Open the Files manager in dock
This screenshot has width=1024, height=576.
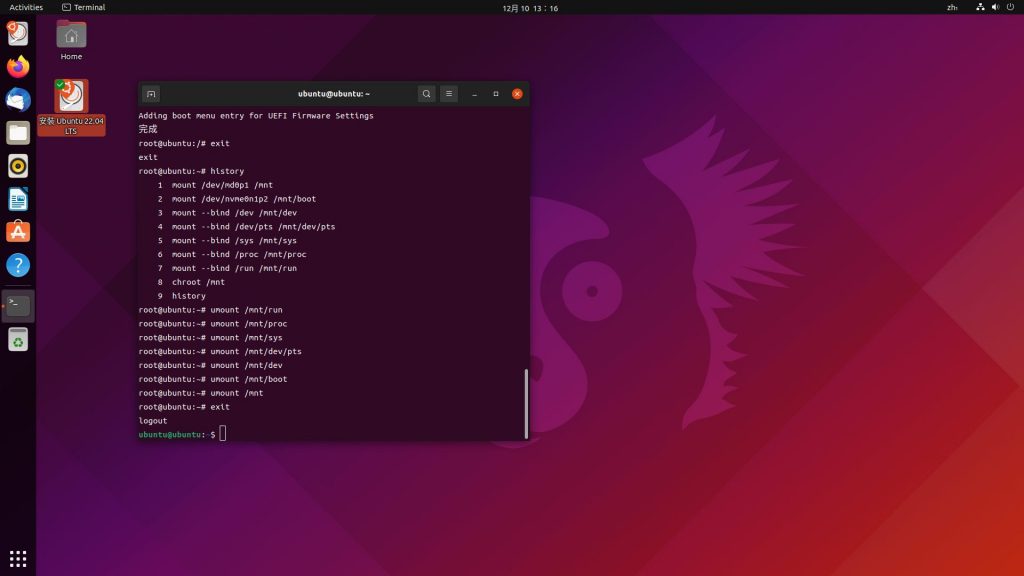tap(18, 133)
